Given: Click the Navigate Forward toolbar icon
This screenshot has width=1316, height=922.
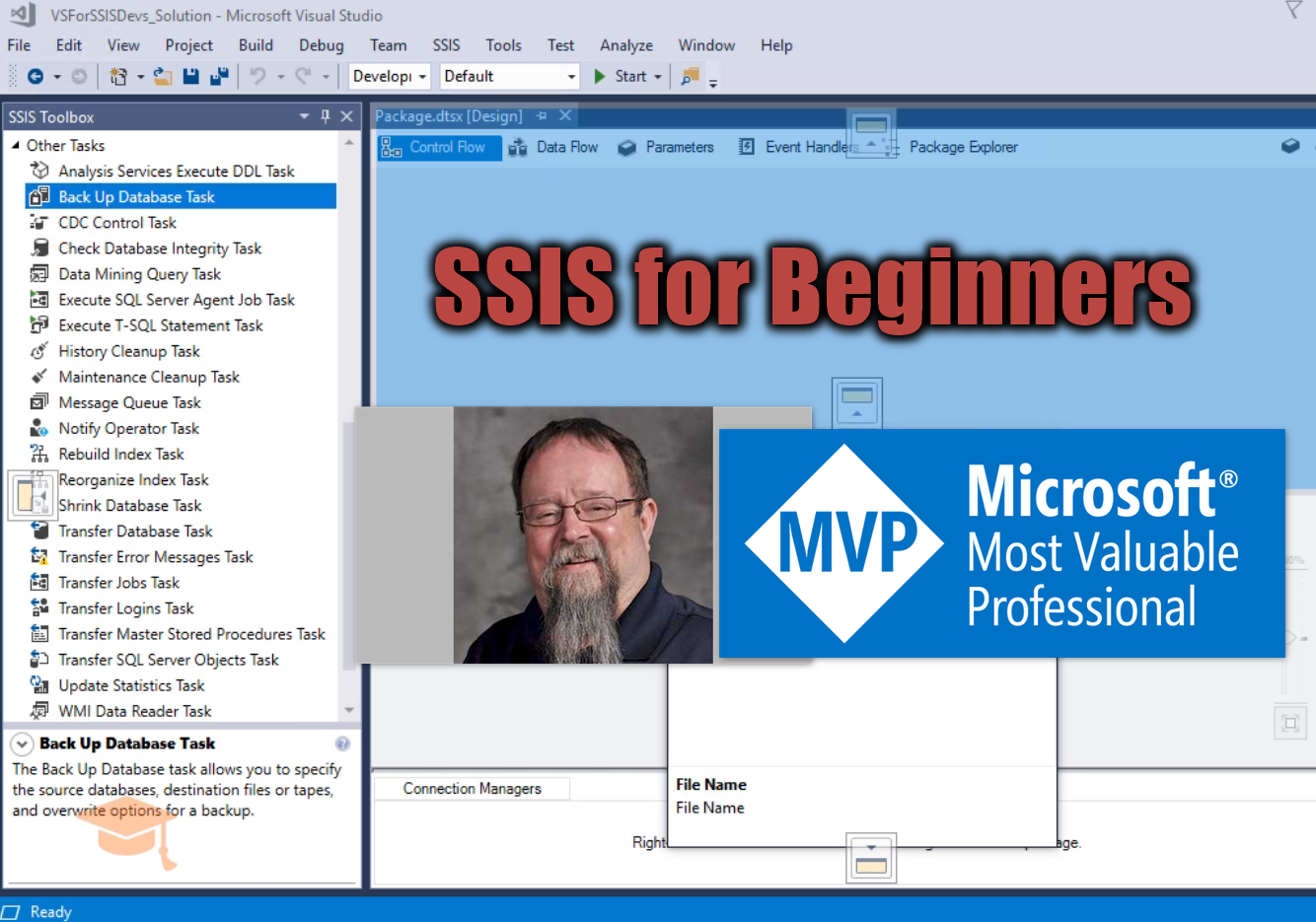Looking at the screenshot, I should [79, 76].
